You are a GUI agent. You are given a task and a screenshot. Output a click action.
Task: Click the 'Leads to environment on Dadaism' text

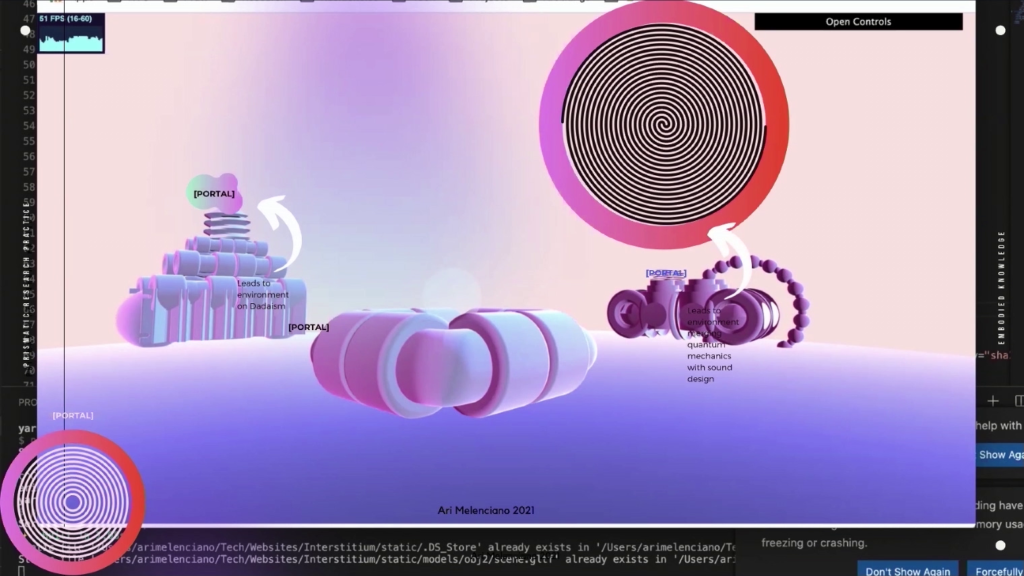[x=263, y=295]
